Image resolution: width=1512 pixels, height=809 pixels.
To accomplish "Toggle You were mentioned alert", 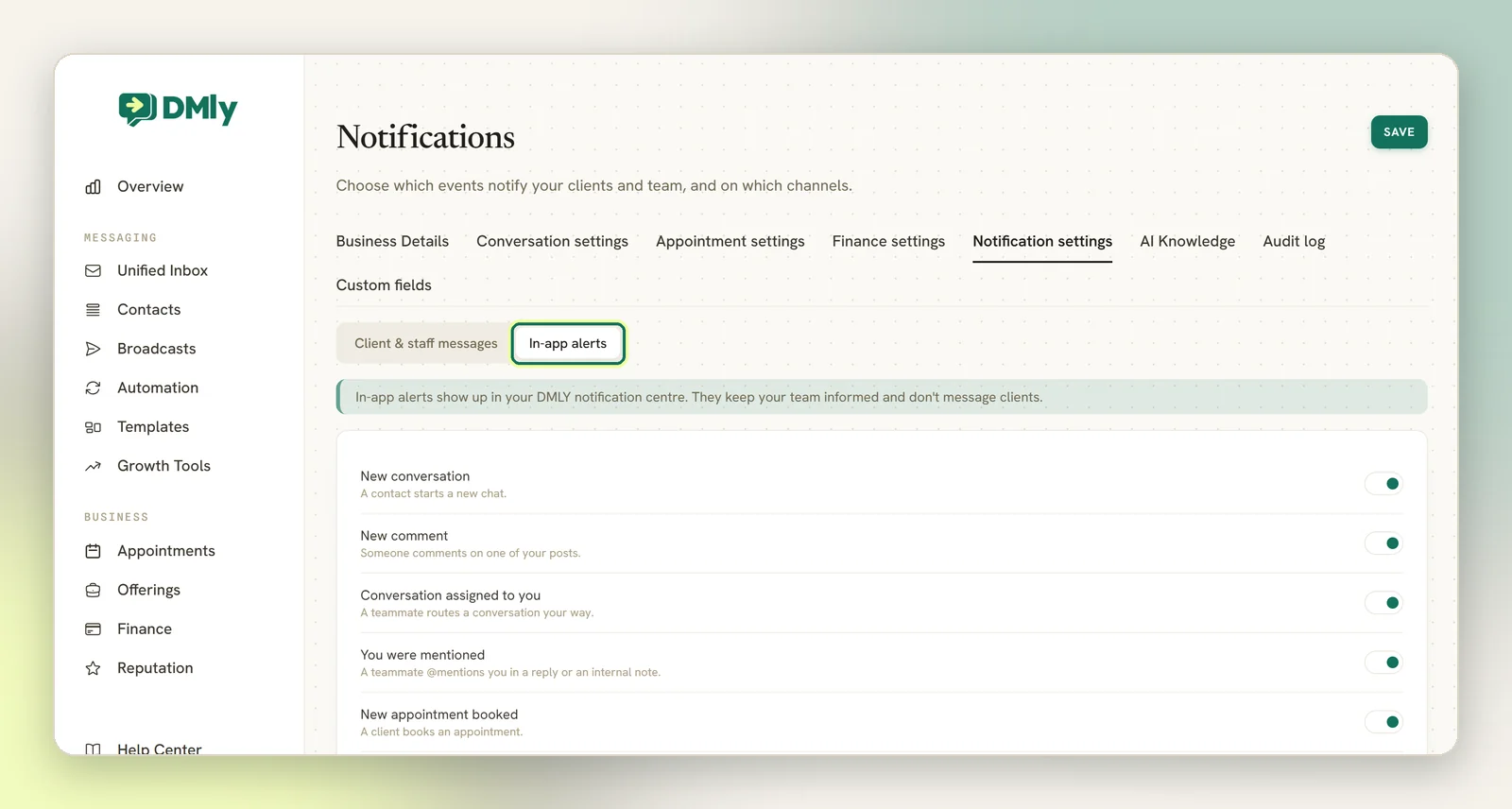I will click(x=1383, y=663).
